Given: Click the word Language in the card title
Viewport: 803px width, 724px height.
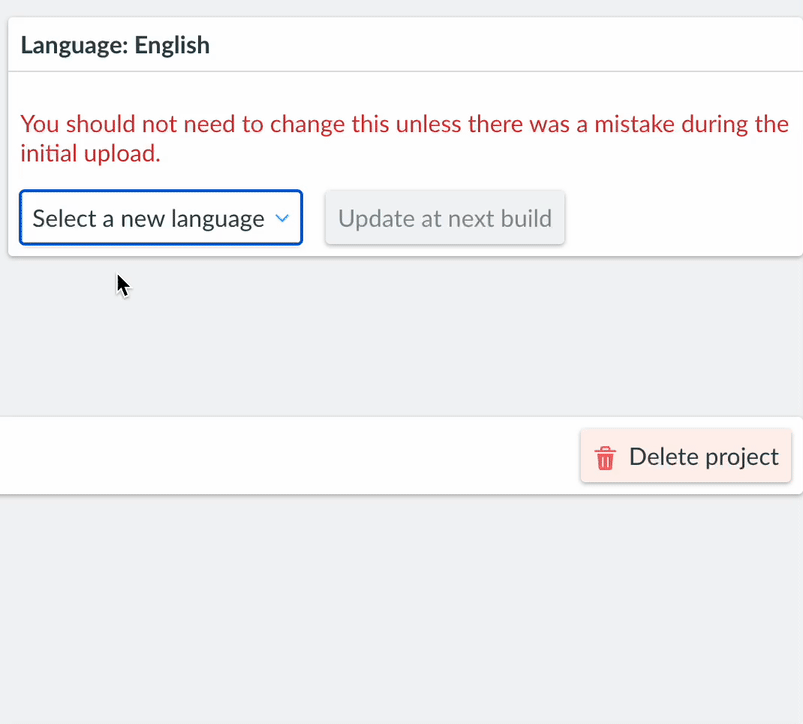Looking at the screenshot, I should click(x=74, y=45).
